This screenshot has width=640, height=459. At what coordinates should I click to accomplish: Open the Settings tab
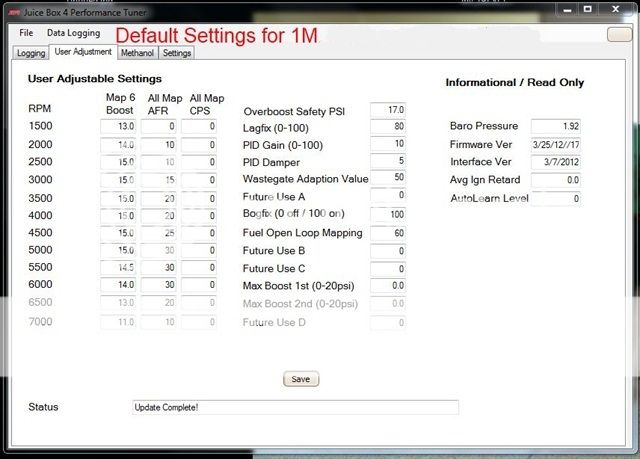click(x=177, y=53)
